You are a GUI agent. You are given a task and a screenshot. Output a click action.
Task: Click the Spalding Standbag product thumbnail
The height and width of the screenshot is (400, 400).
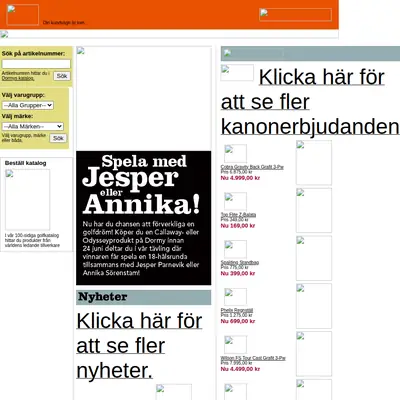[x=235, y=249]
